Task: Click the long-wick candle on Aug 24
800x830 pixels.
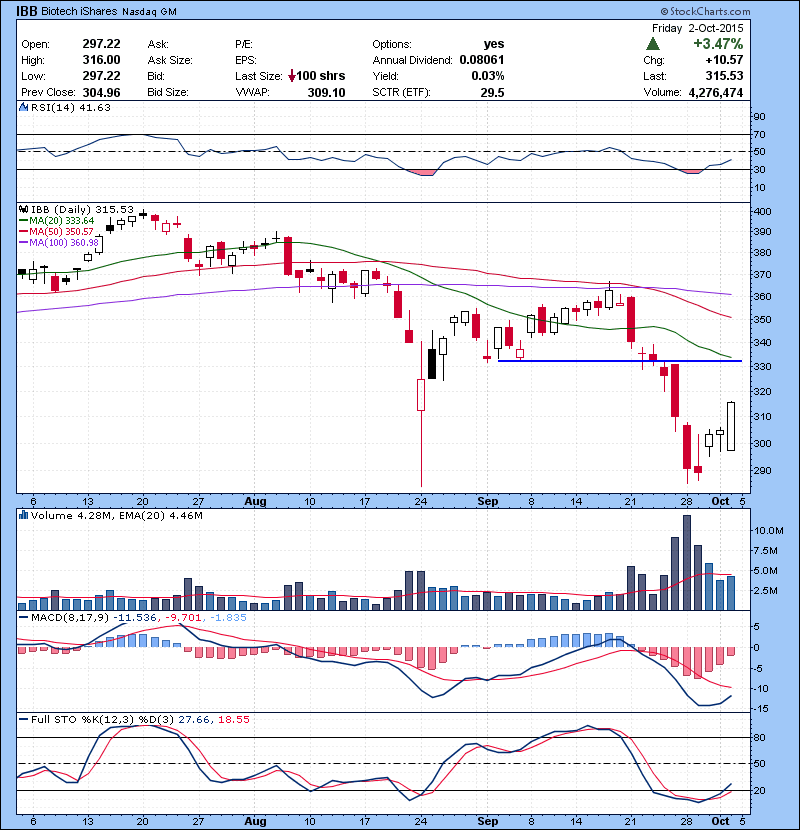Action: (x=421, y=414)
